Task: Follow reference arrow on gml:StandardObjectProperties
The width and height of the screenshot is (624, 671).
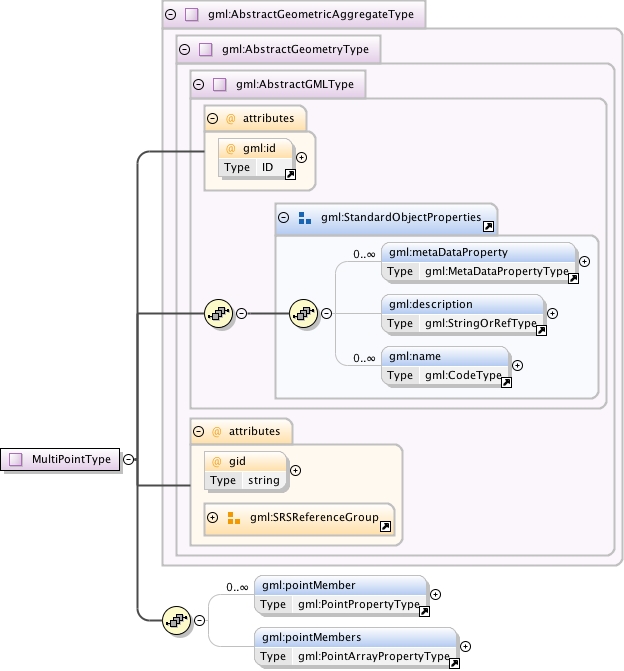Action: click(x=488, y=227)
